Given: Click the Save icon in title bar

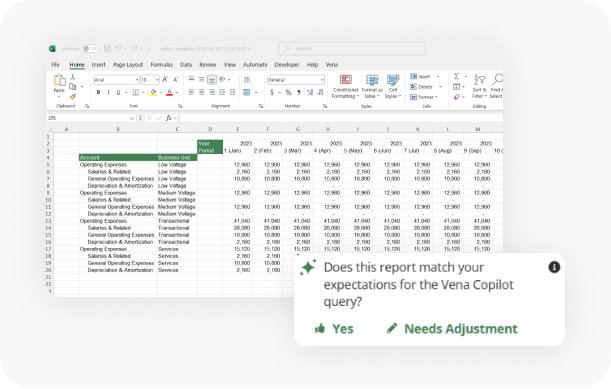Looking at the screenshot, I should (108, 48).
